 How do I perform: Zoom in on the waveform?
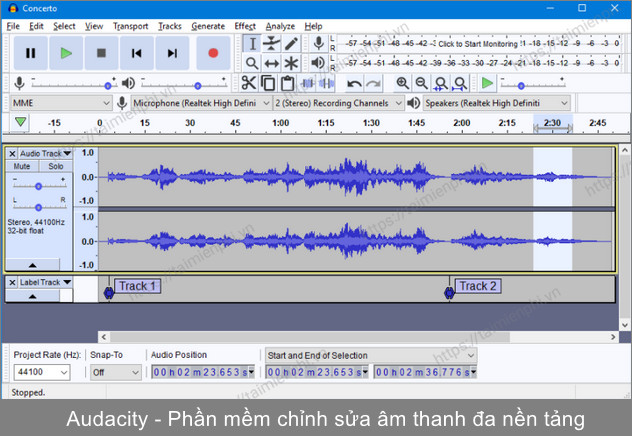coord(402,83)
